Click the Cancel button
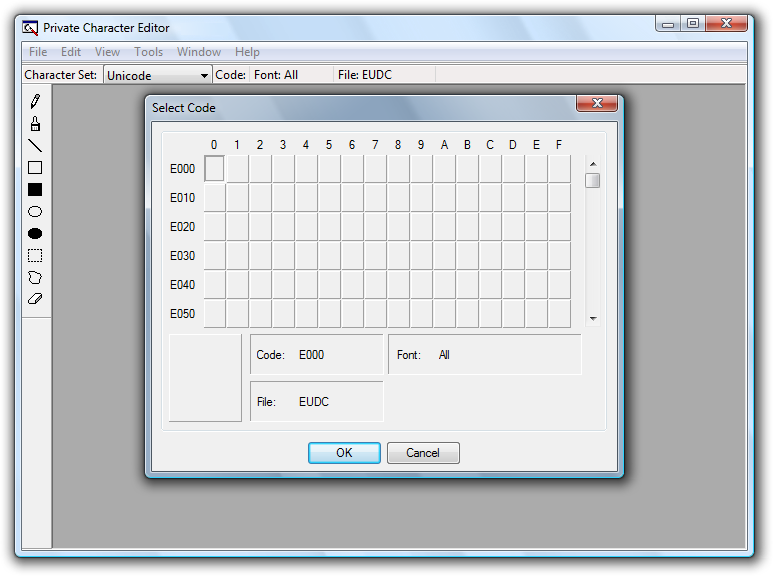This screenshot has width=773, height=576. coord(423,453)
